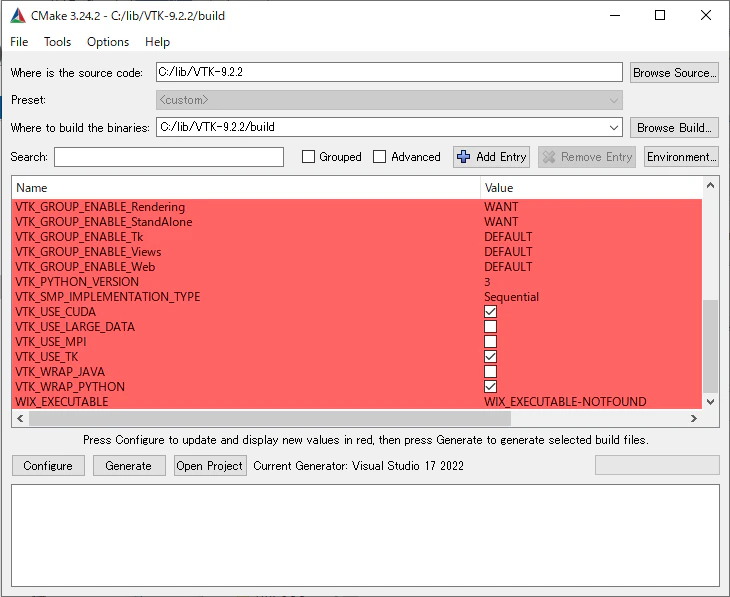Image resolution: width=730 pixels, height=597 pixels.
Task: Select the VTK_GROUP_ENABLE_StandAlone row
Action: click(357, 222)
